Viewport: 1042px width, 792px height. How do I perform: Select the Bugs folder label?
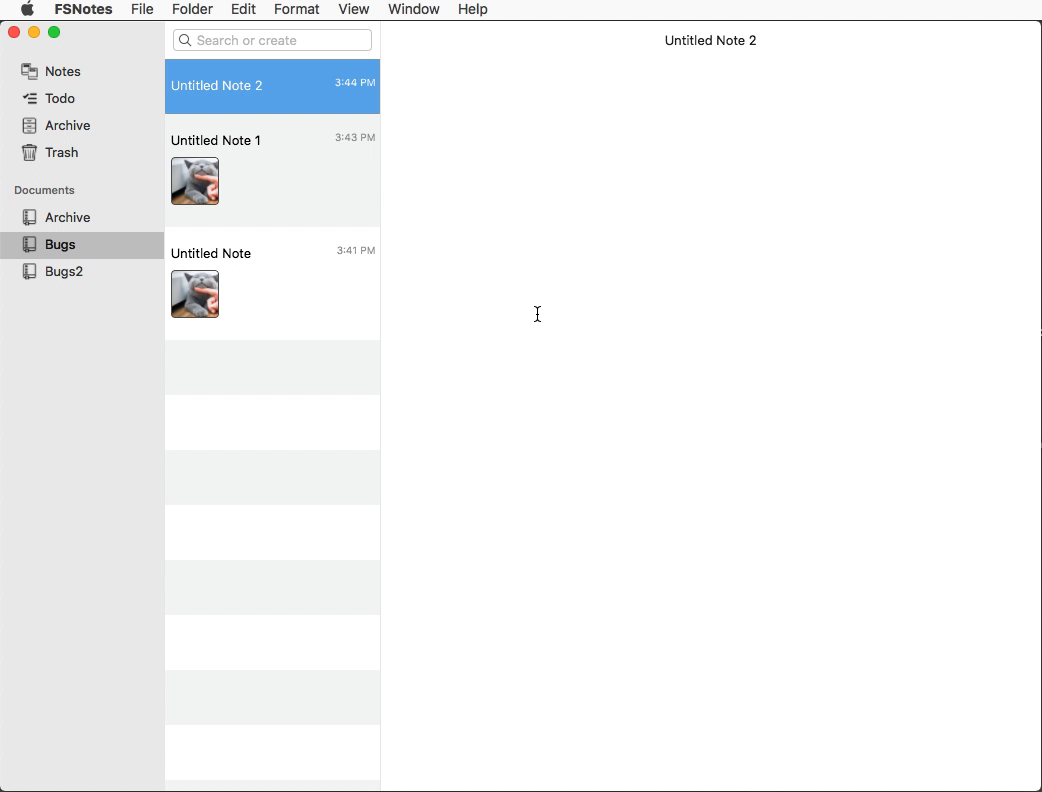point(60,245)
